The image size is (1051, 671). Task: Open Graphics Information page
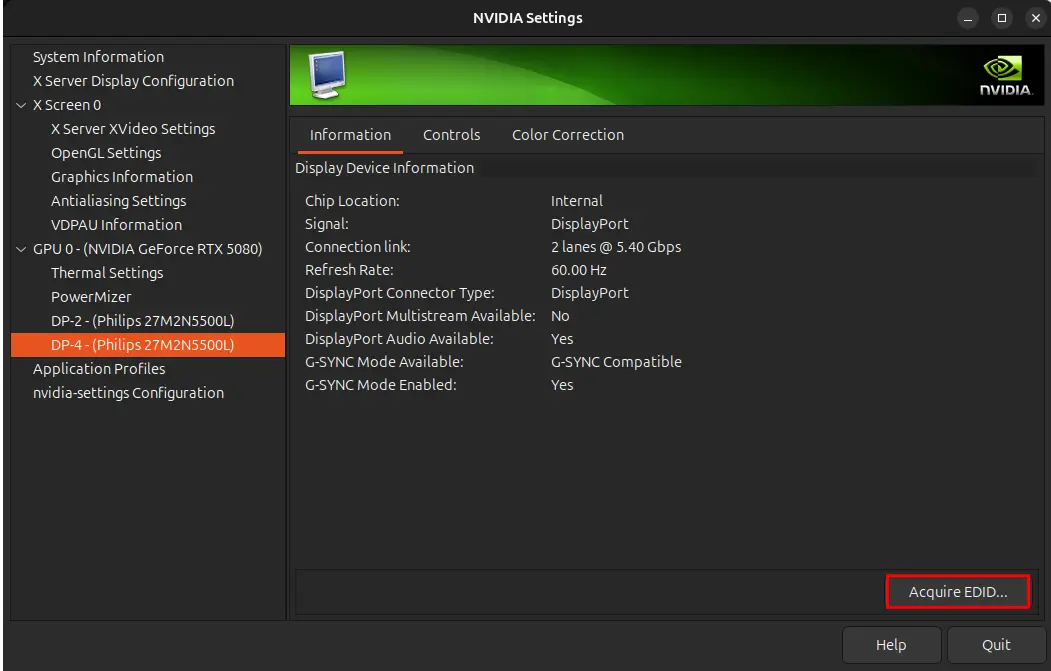coord(122,177)
